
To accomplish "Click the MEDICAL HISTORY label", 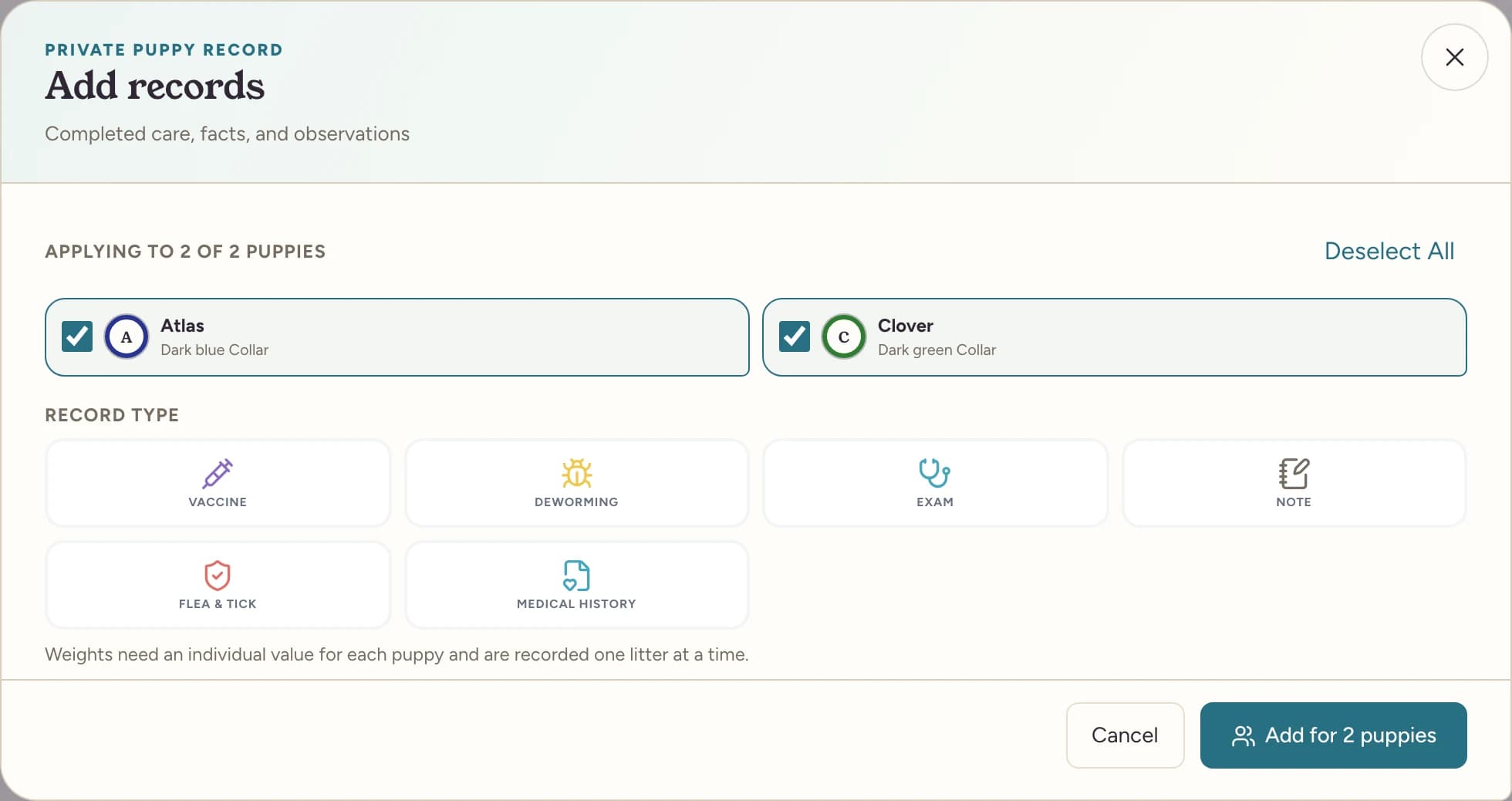I will click(x=576, y=603).
